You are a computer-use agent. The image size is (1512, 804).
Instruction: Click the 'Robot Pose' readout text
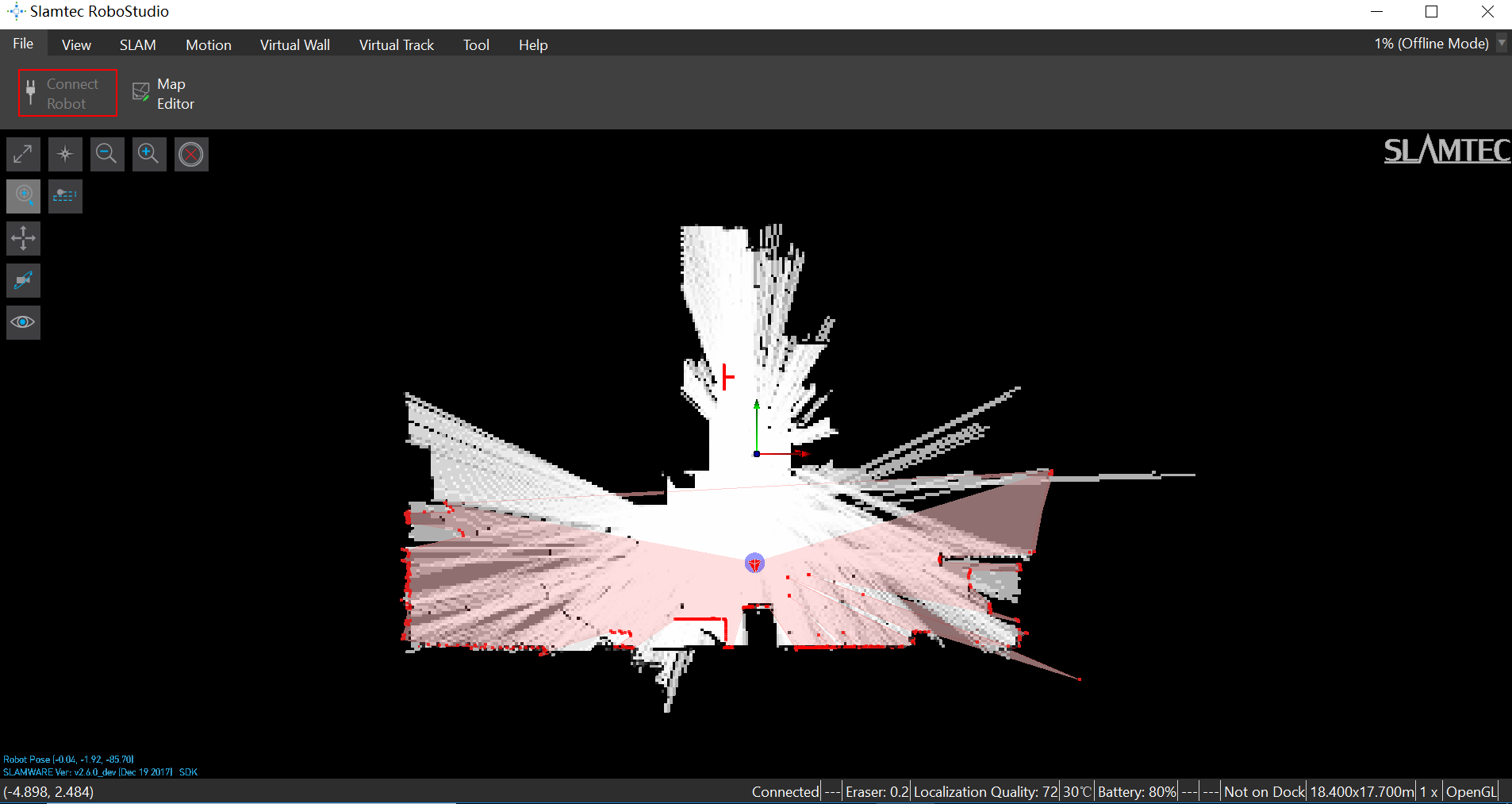[x=68, y=760]
